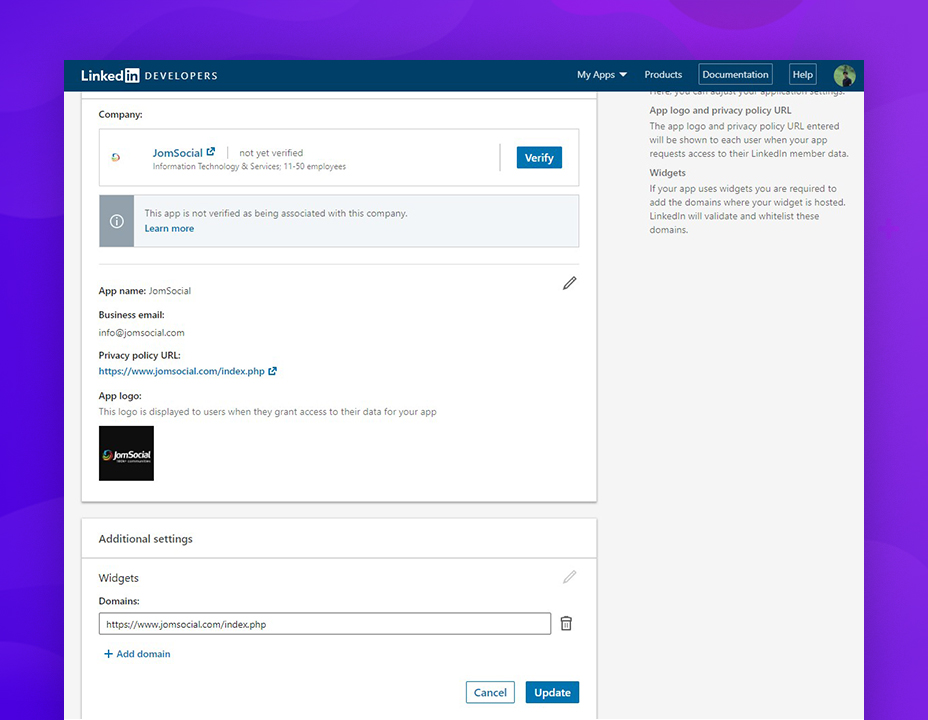
Task: Open the user profile avatar menu
Action: tap(844, 75)
